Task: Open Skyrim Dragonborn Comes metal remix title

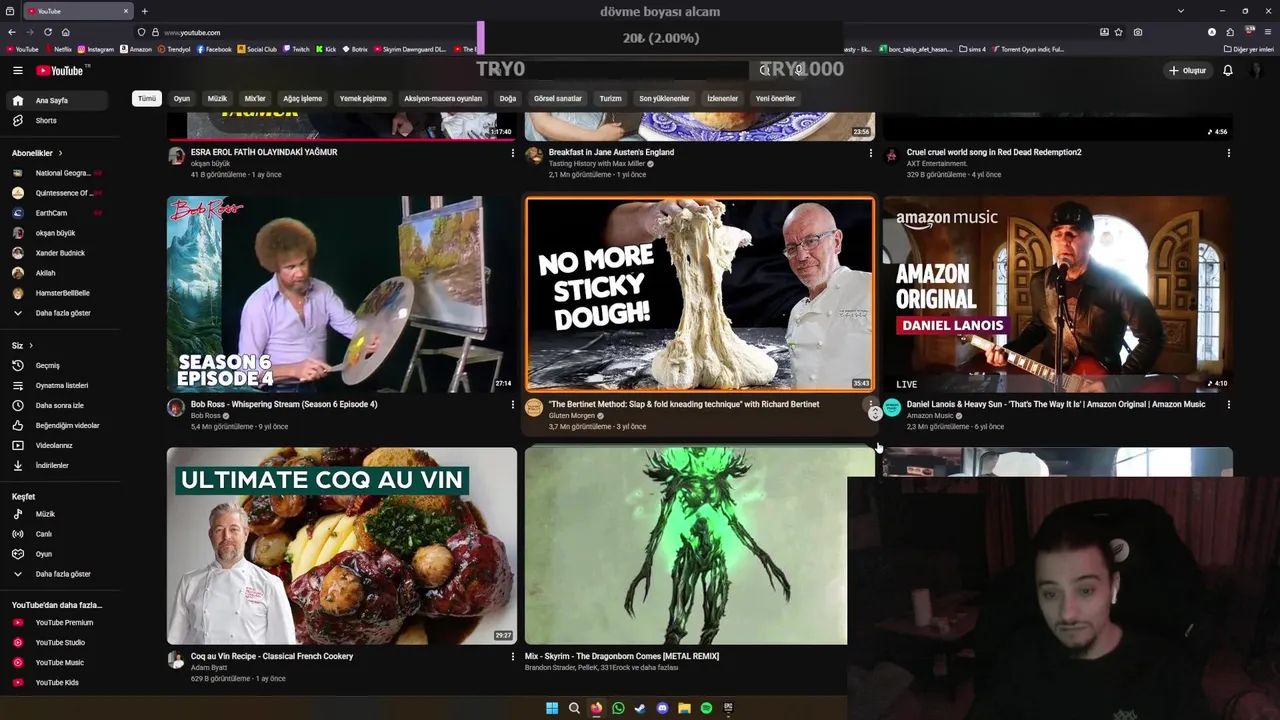Action: pos(622,657)
